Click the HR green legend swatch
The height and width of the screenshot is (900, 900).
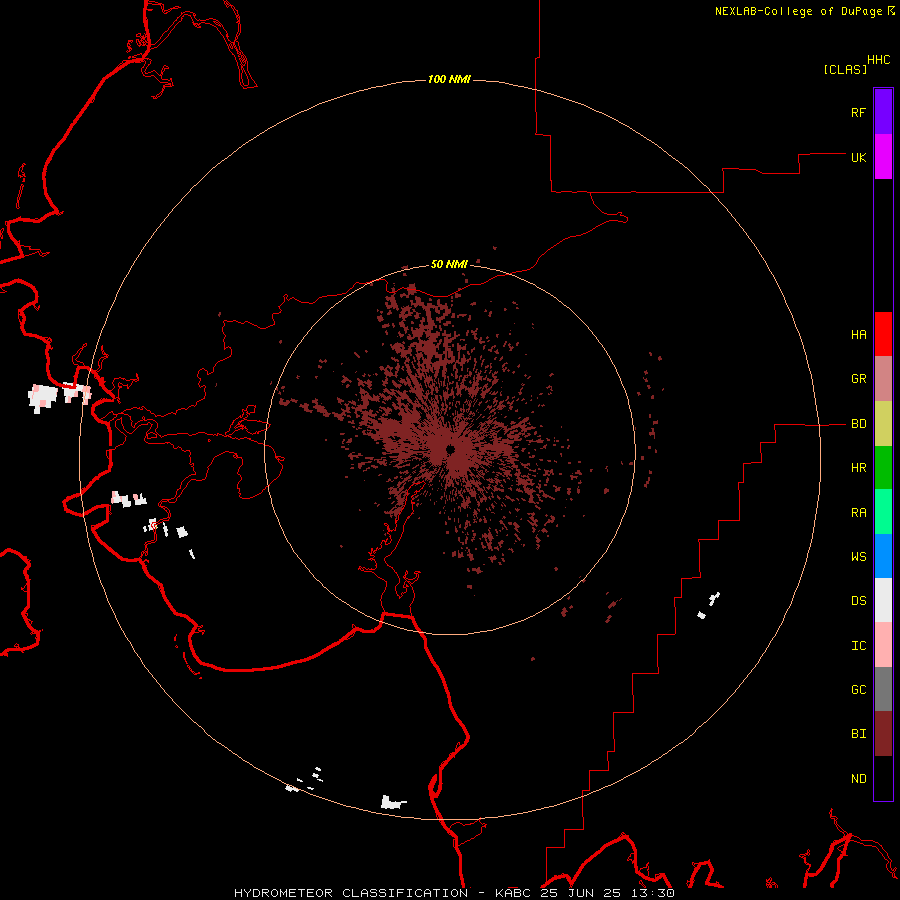883,468
